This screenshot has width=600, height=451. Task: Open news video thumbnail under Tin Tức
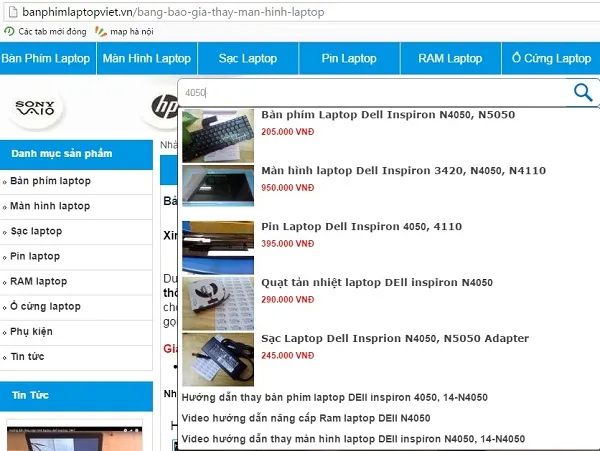[x=75, y=438]
